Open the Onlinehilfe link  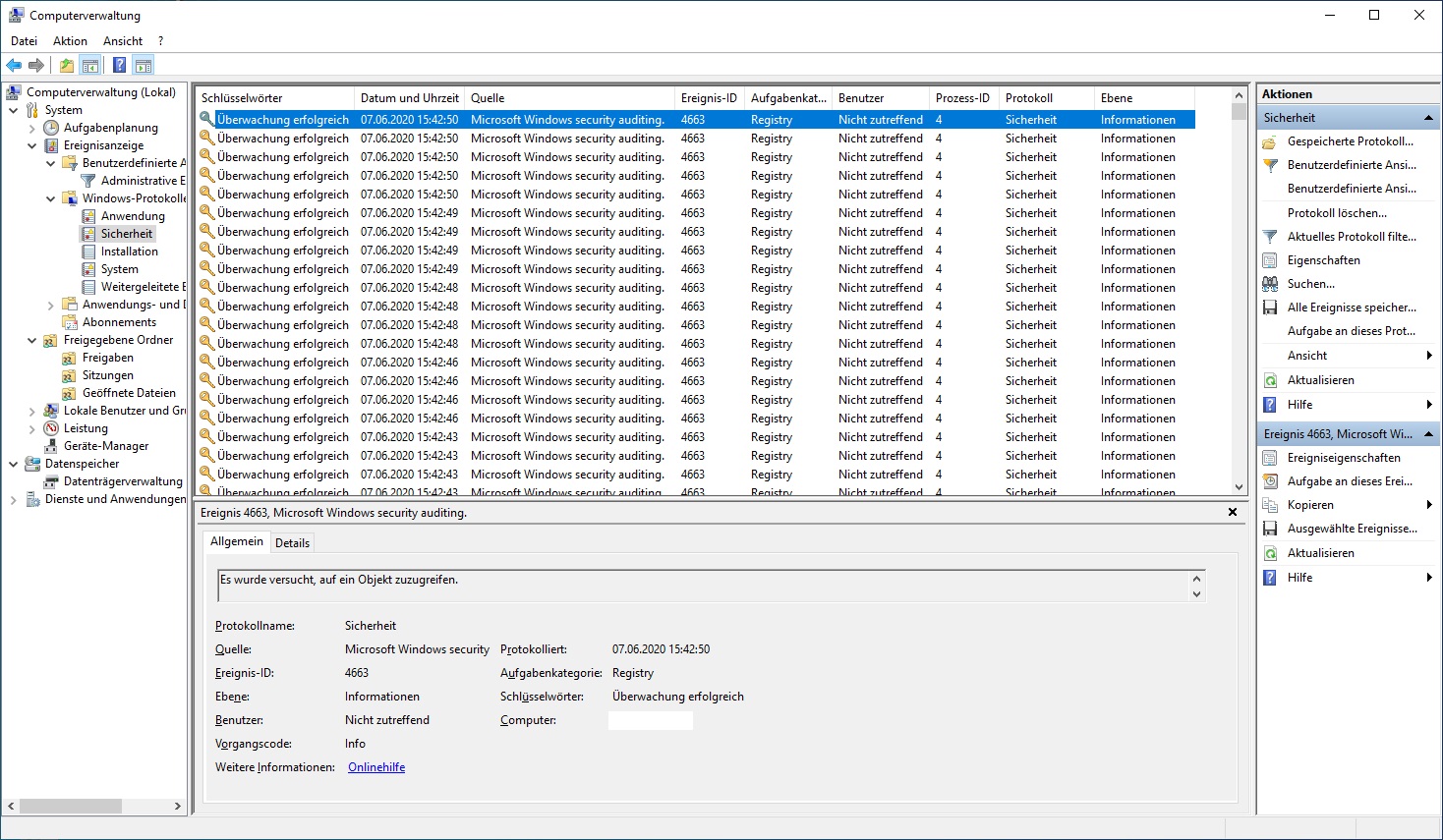tap(376, 767)
